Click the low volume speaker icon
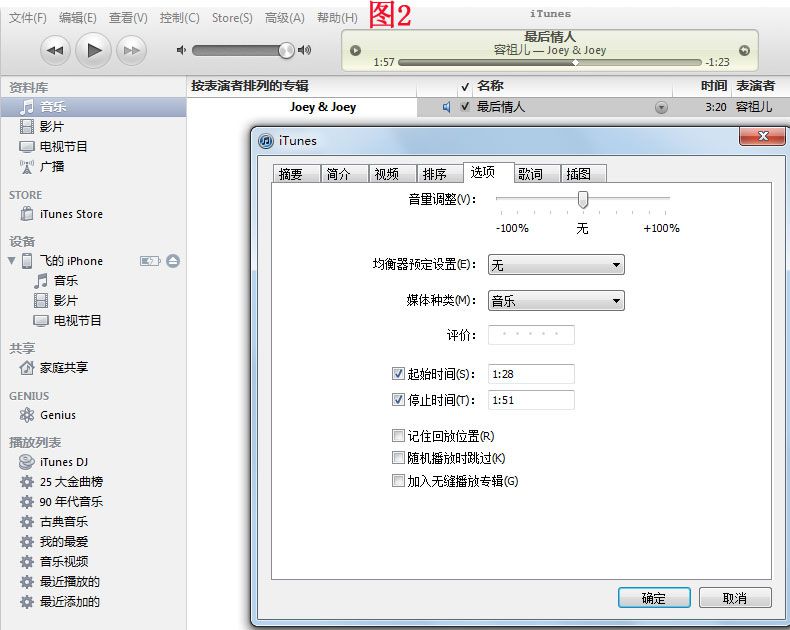The height and width of the screenshot is (630, 790). [181, 50]
